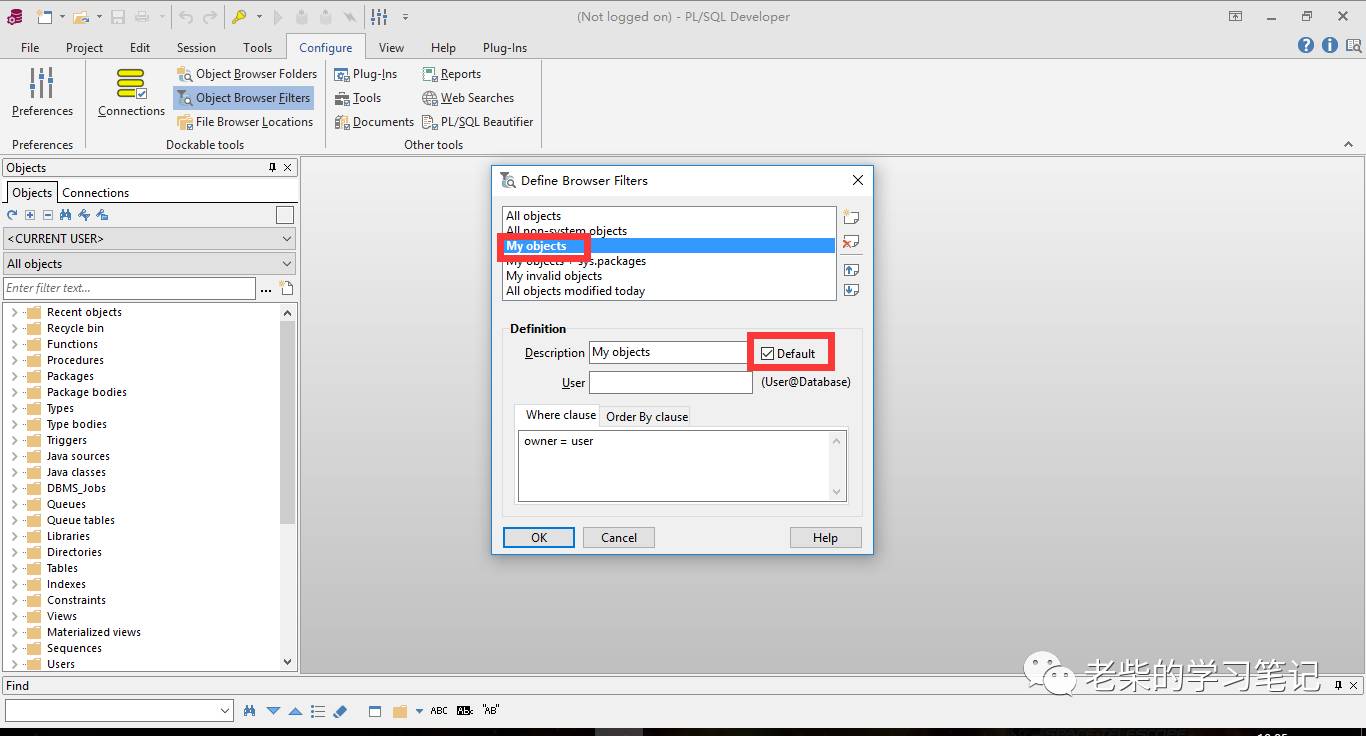The image size is (1366, 736).
Task: Open the Find text combo box dropdown
Action: coord(224,711)
